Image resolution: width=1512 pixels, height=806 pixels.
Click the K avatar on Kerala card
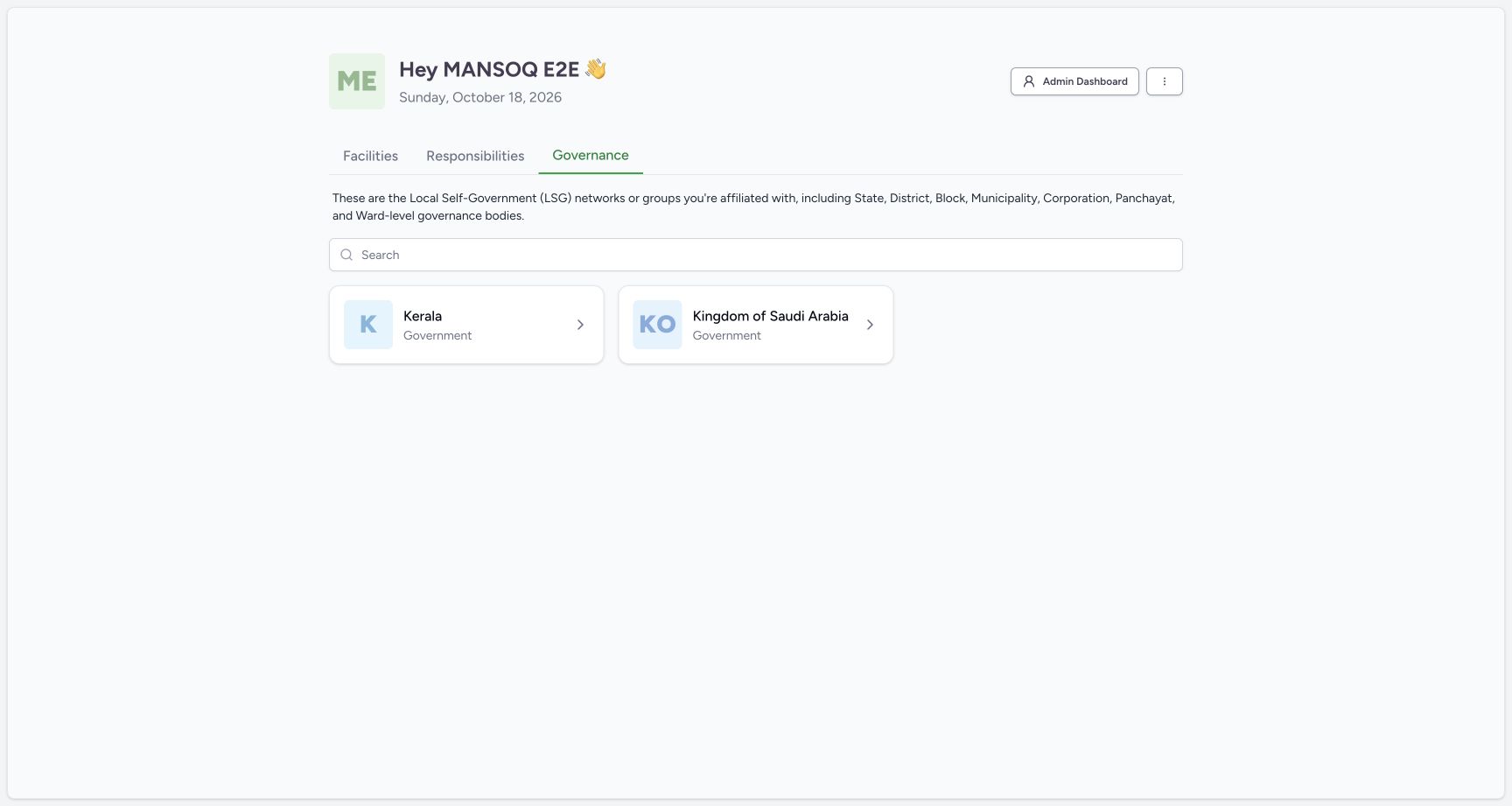(368, 325)
